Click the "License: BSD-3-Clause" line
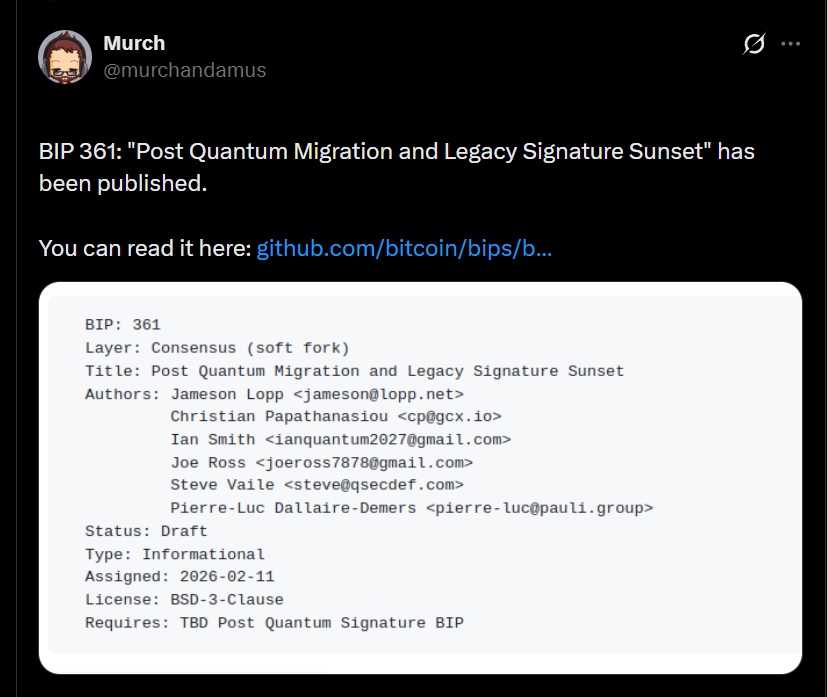 click(184, 600)
